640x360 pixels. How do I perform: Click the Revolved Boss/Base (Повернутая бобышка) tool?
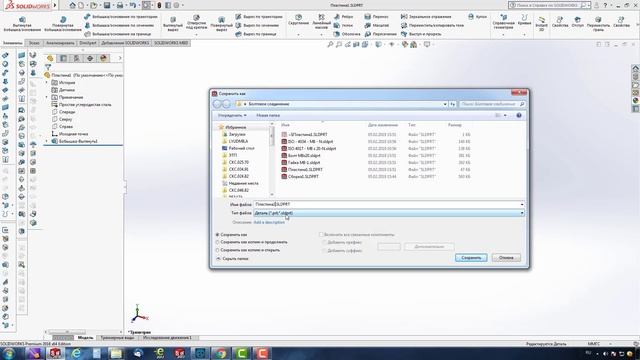click(63, 24)
